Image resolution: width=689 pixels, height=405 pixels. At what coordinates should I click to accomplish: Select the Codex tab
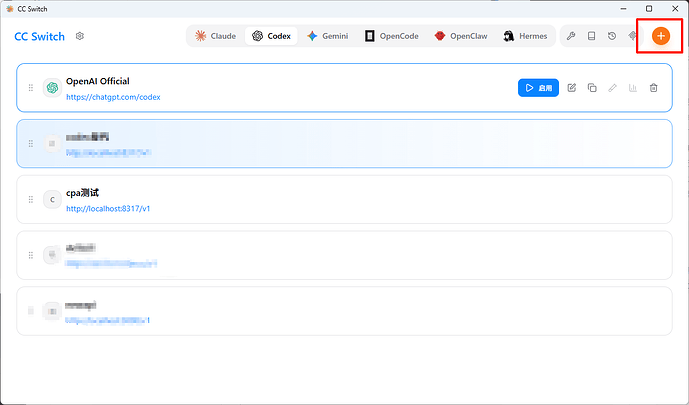coord(271,36)
